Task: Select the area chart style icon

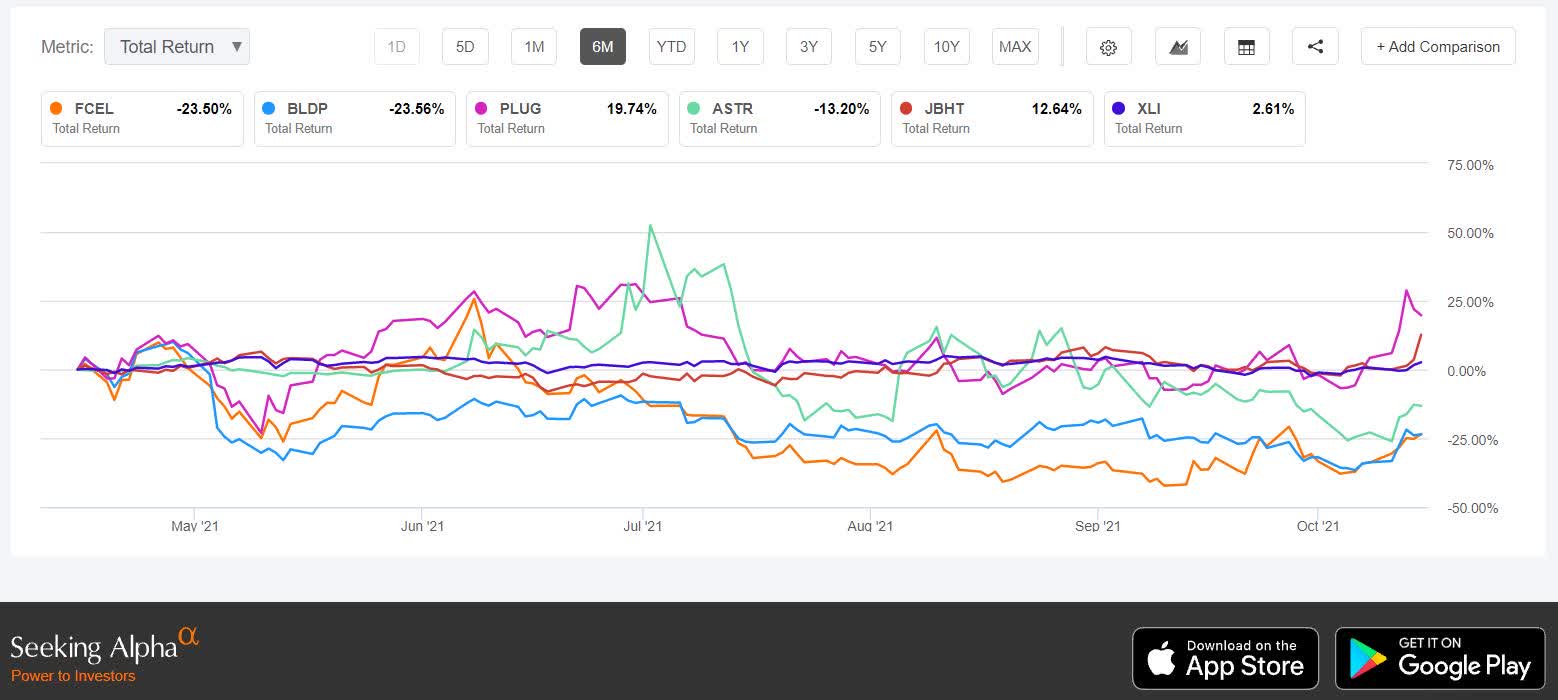Action: tap(1177, 46)
